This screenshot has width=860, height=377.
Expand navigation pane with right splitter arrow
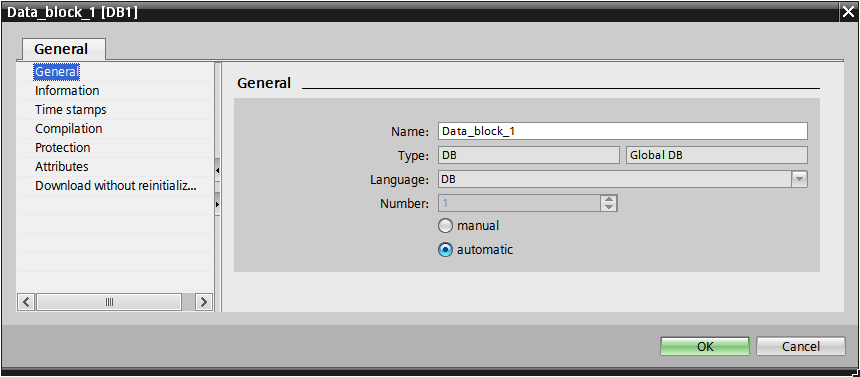(217, 204)
